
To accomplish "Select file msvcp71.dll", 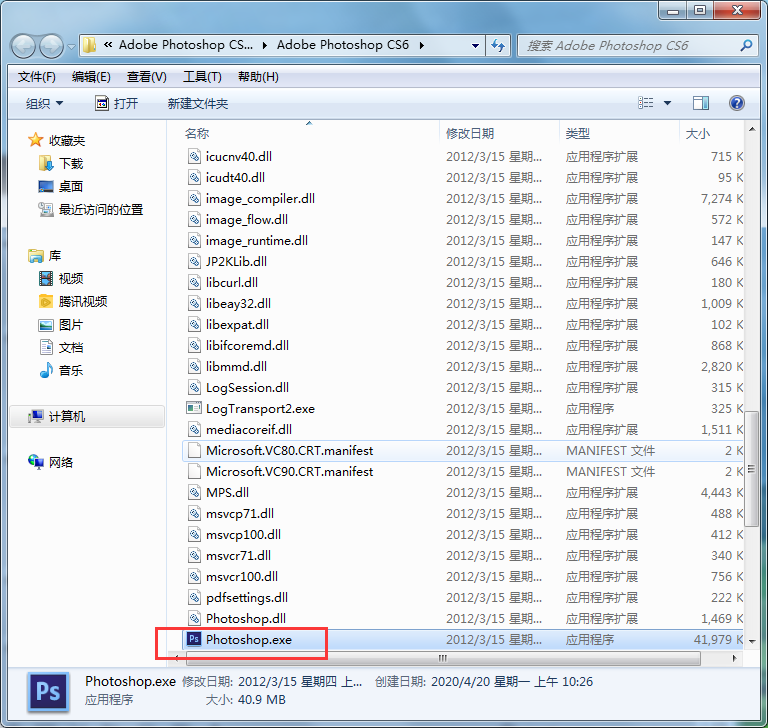I will click(240, 513).
